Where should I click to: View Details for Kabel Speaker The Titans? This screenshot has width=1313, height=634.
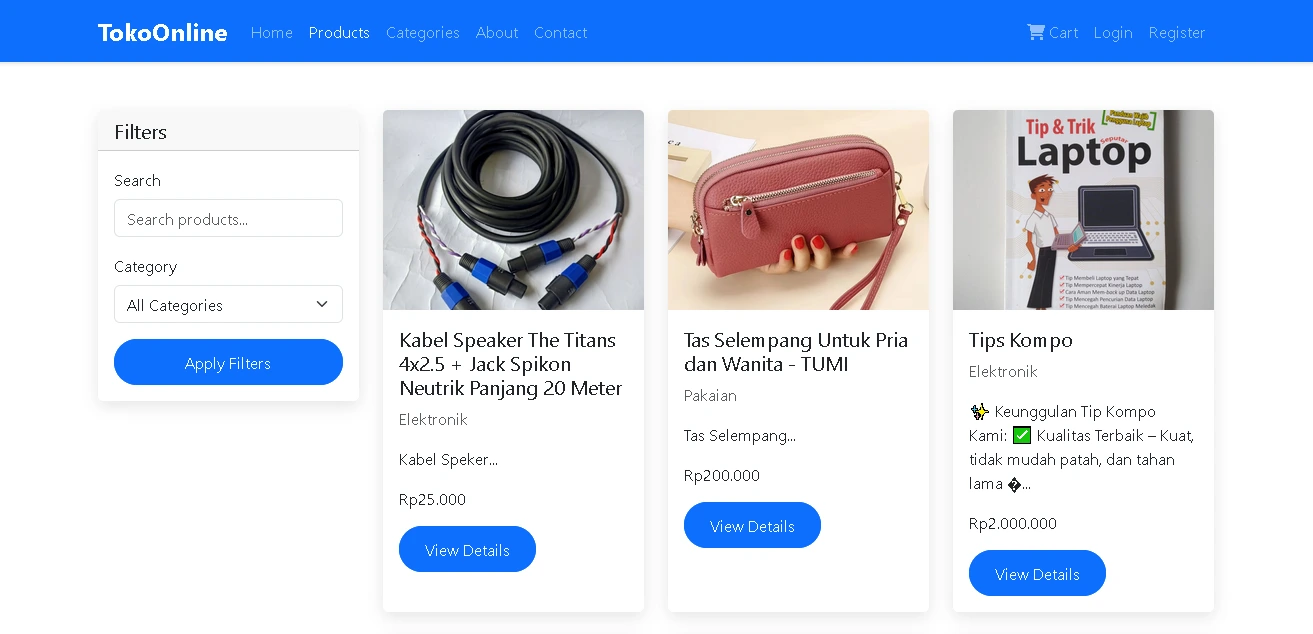467,550
